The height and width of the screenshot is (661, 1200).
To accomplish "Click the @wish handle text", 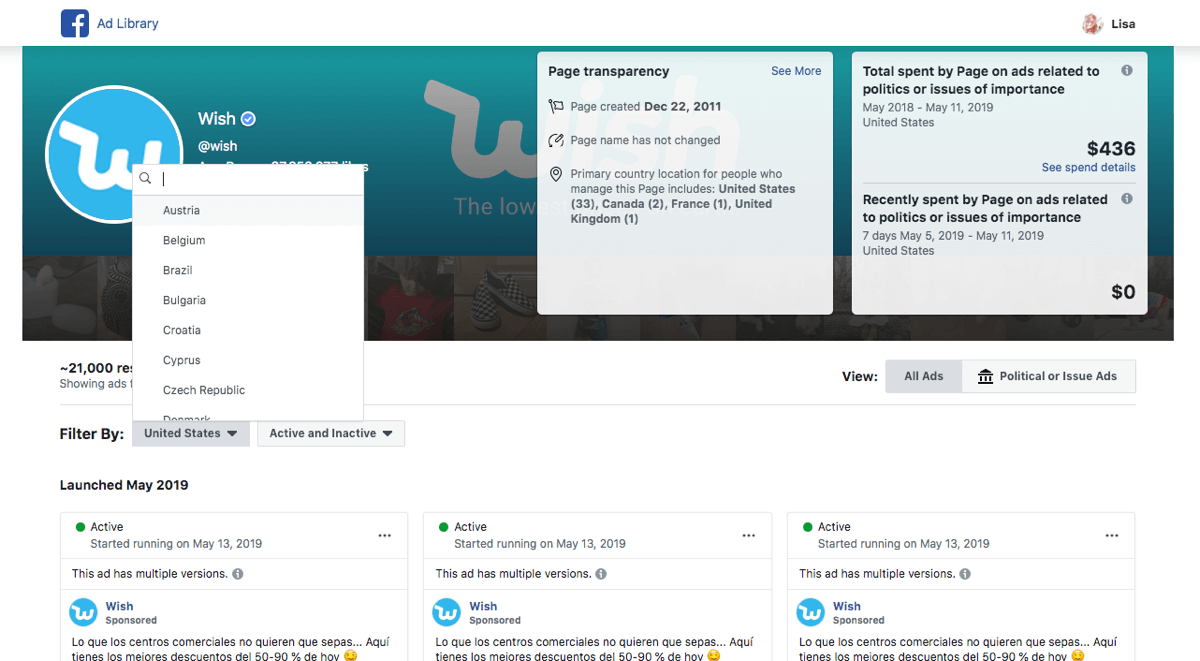I will pyautogui.click(x=218, y=146).
